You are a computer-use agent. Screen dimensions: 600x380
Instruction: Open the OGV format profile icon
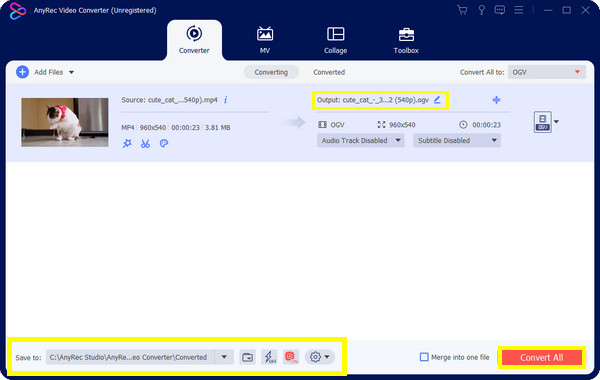tap(543, 122)
